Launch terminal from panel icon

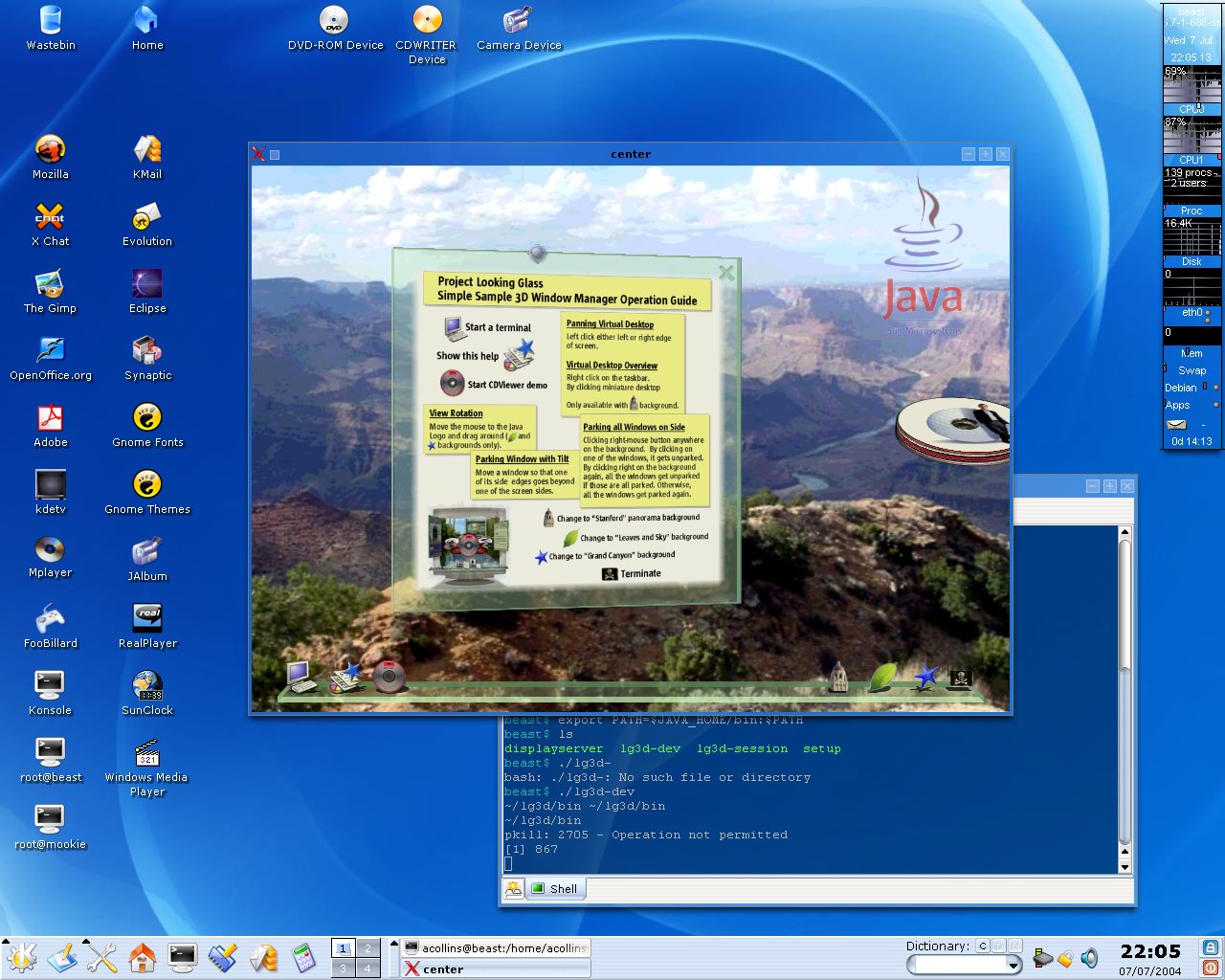[182, 957]
